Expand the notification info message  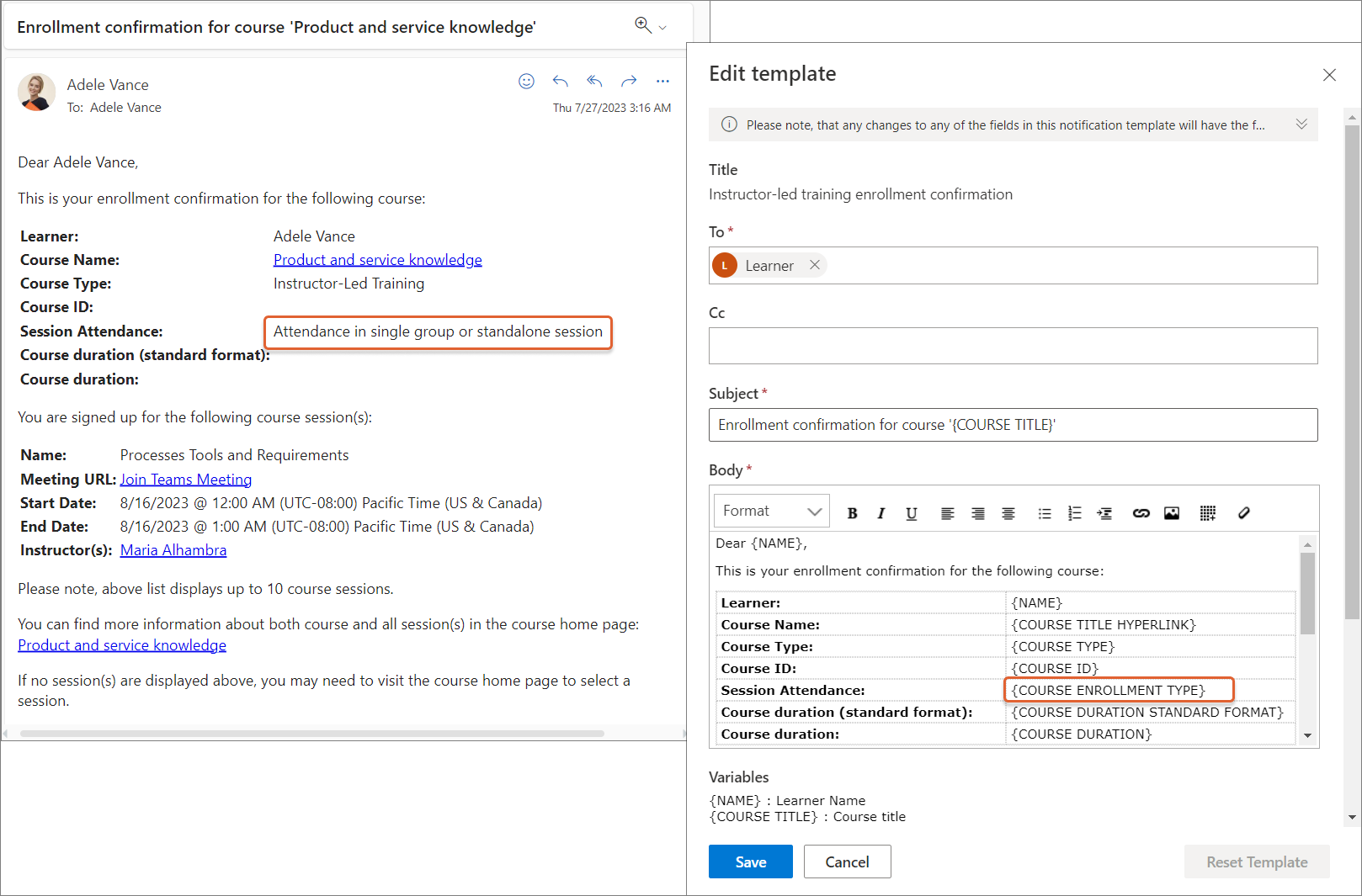click(x=1301, y=125)
